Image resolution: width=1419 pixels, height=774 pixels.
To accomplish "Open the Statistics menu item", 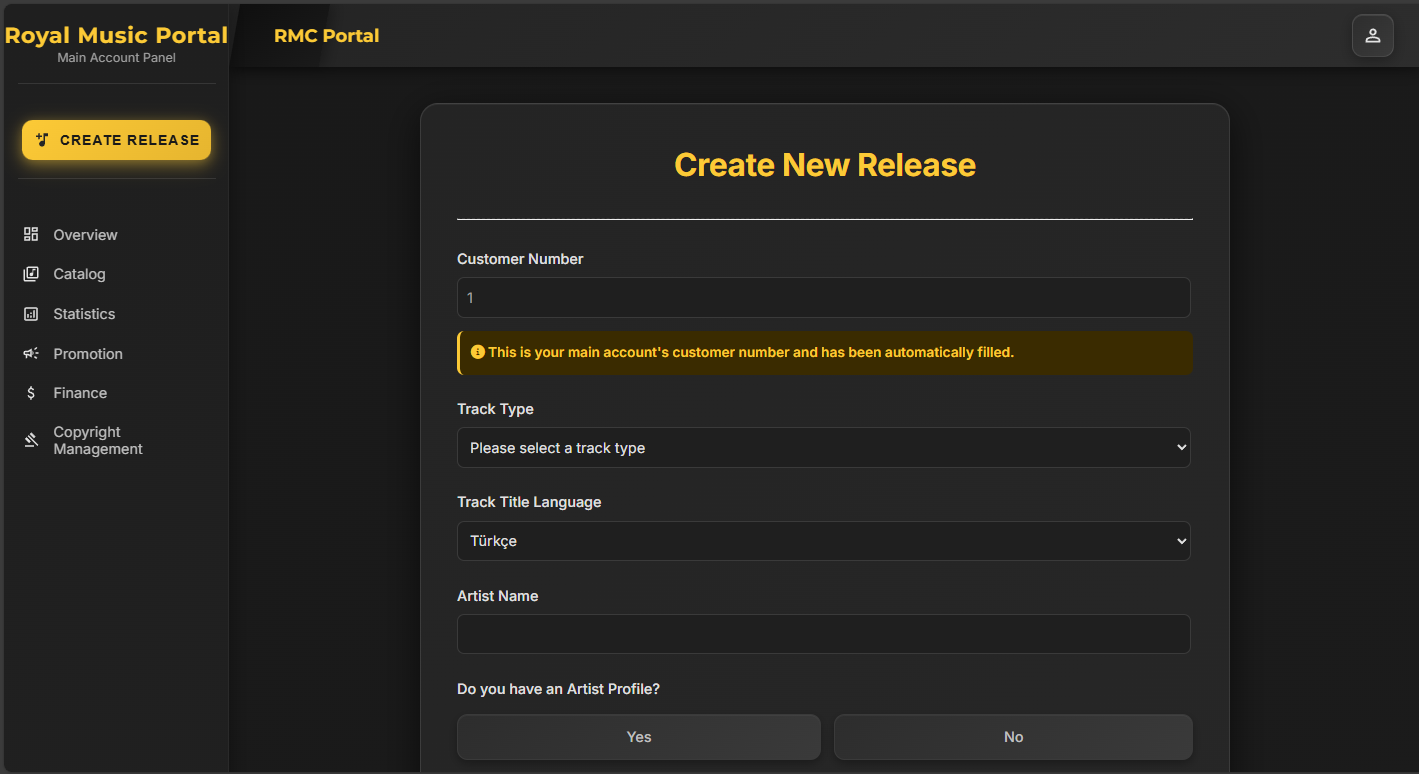I will coord(84,314).
